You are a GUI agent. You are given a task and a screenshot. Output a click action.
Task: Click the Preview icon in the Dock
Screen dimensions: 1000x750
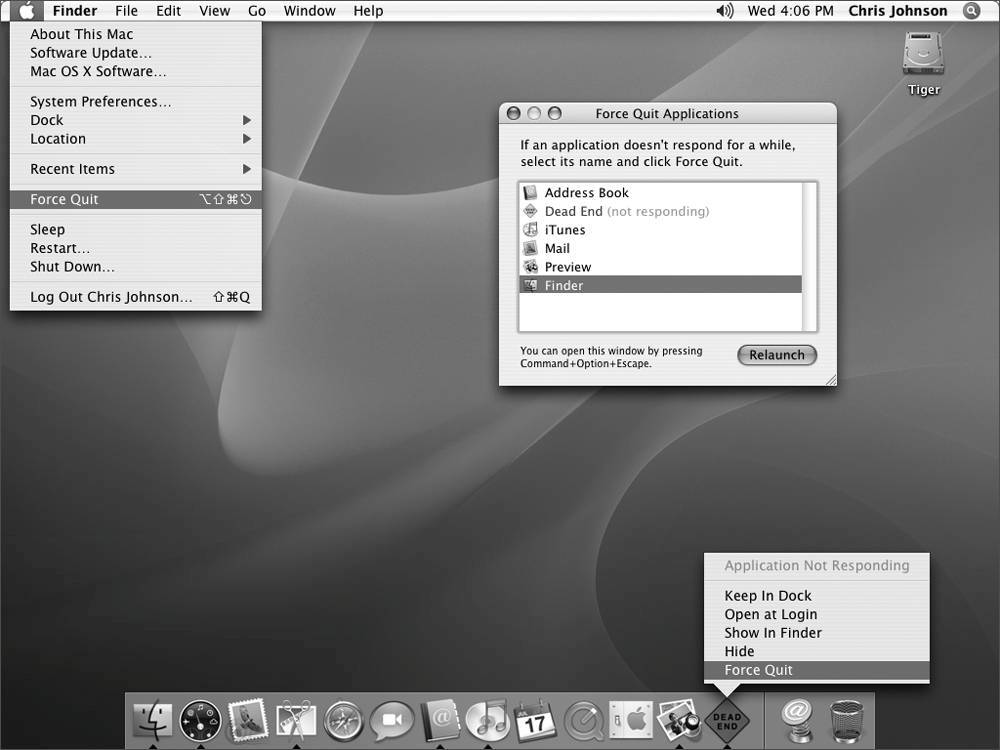tap(679, 721)
